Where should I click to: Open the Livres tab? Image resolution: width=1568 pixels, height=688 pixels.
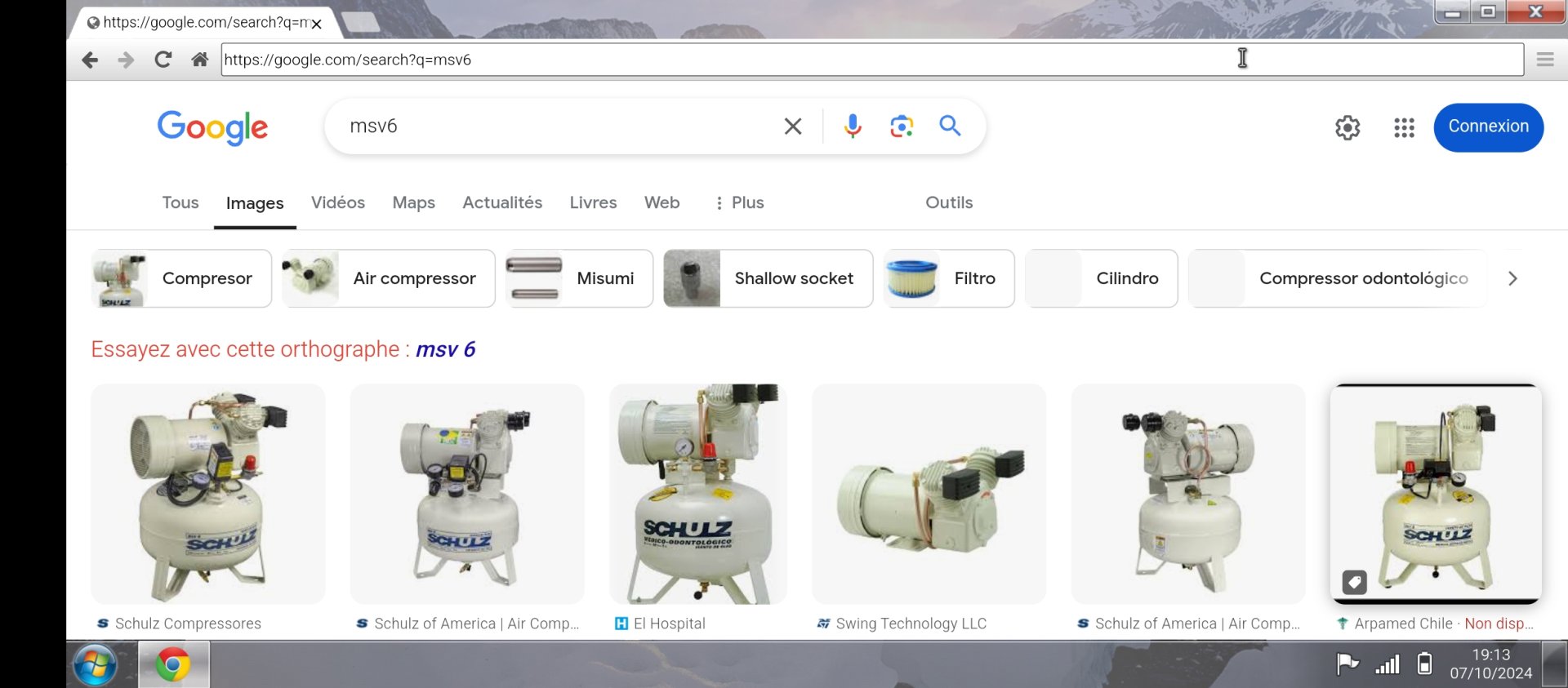593,202
